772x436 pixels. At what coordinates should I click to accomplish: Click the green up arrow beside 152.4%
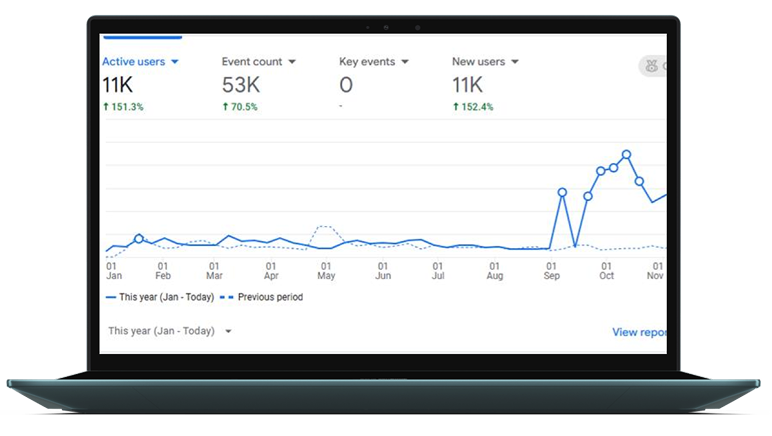(455, 107)
